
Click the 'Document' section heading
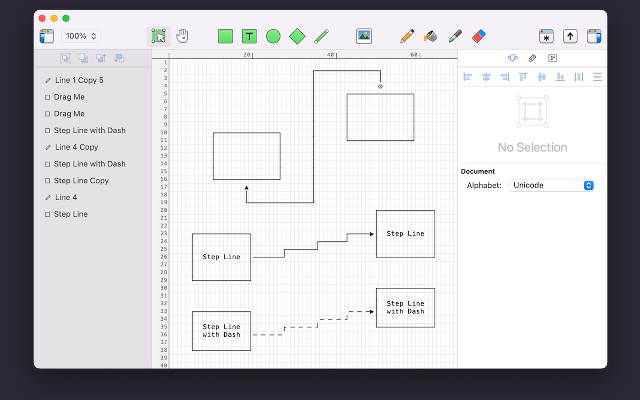(x=478, y=171)
